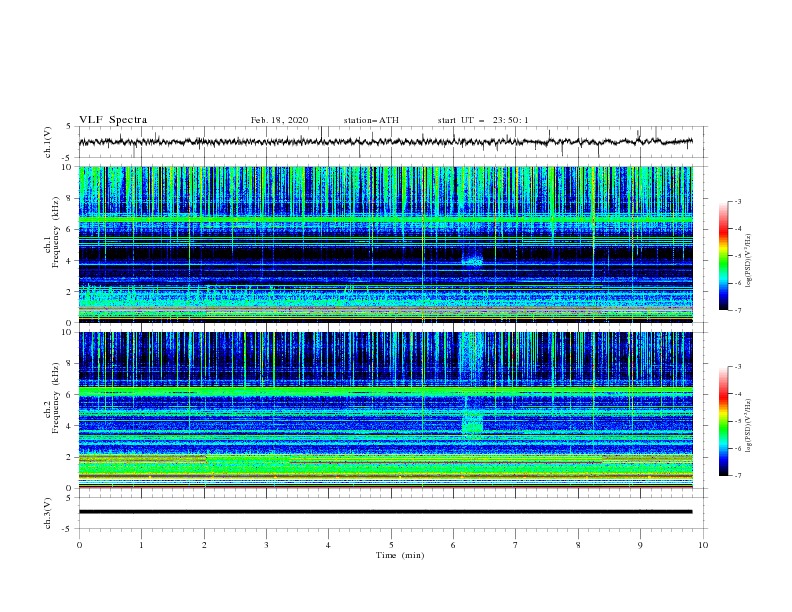Screen dimensions: 792x612
Task: Click the green 6.2 kHz band in ch.2 spectrogram
Action: 385,391
